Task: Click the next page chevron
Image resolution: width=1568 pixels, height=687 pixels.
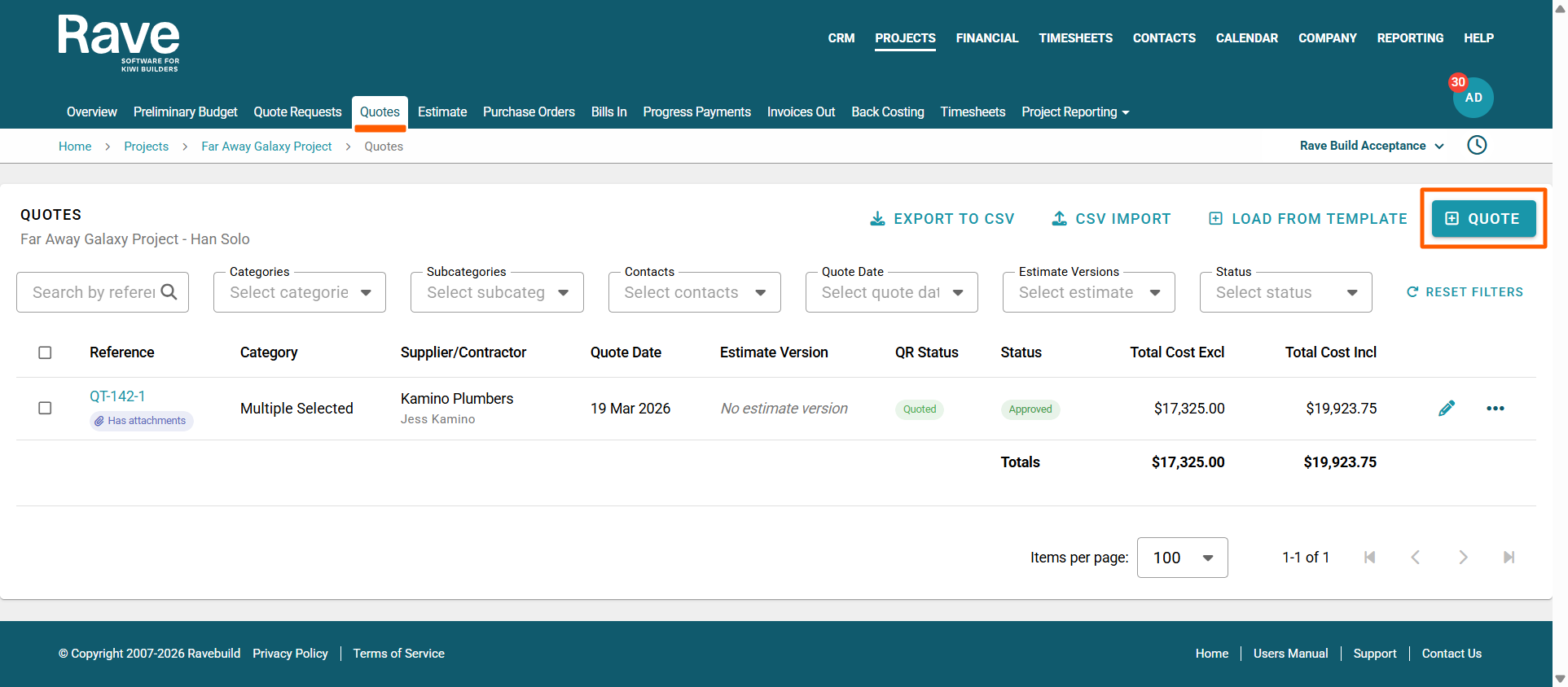Action: pyautogui.click(x=1463, y=558)
